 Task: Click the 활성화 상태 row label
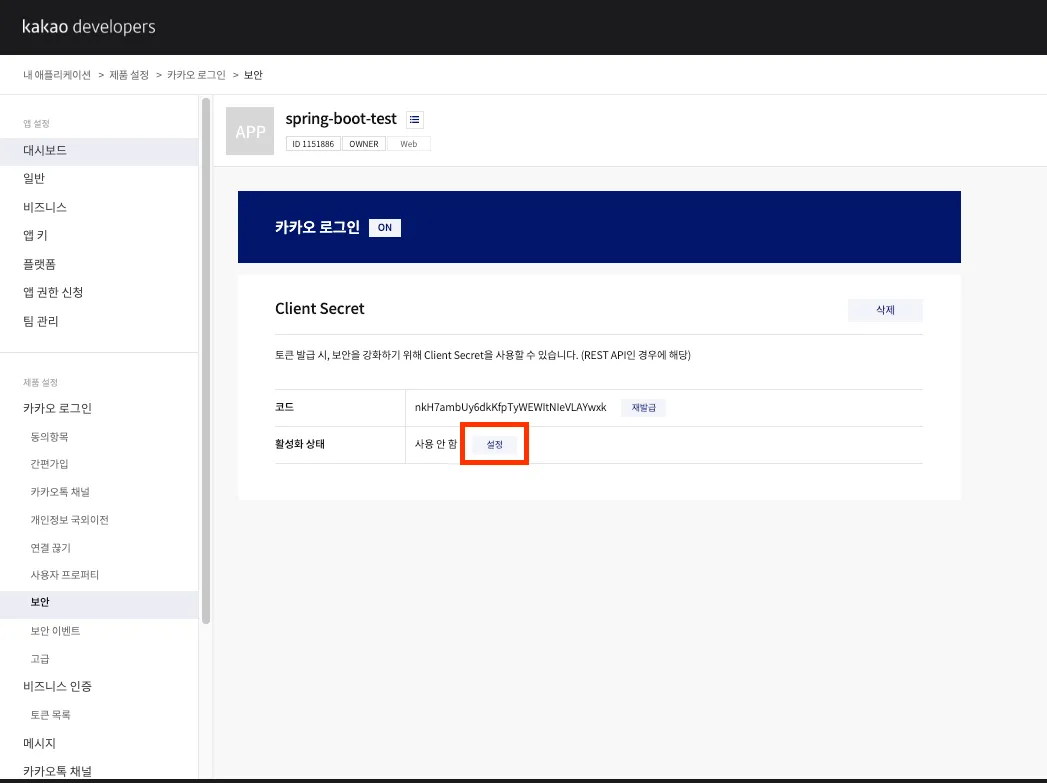pos(300,444)
